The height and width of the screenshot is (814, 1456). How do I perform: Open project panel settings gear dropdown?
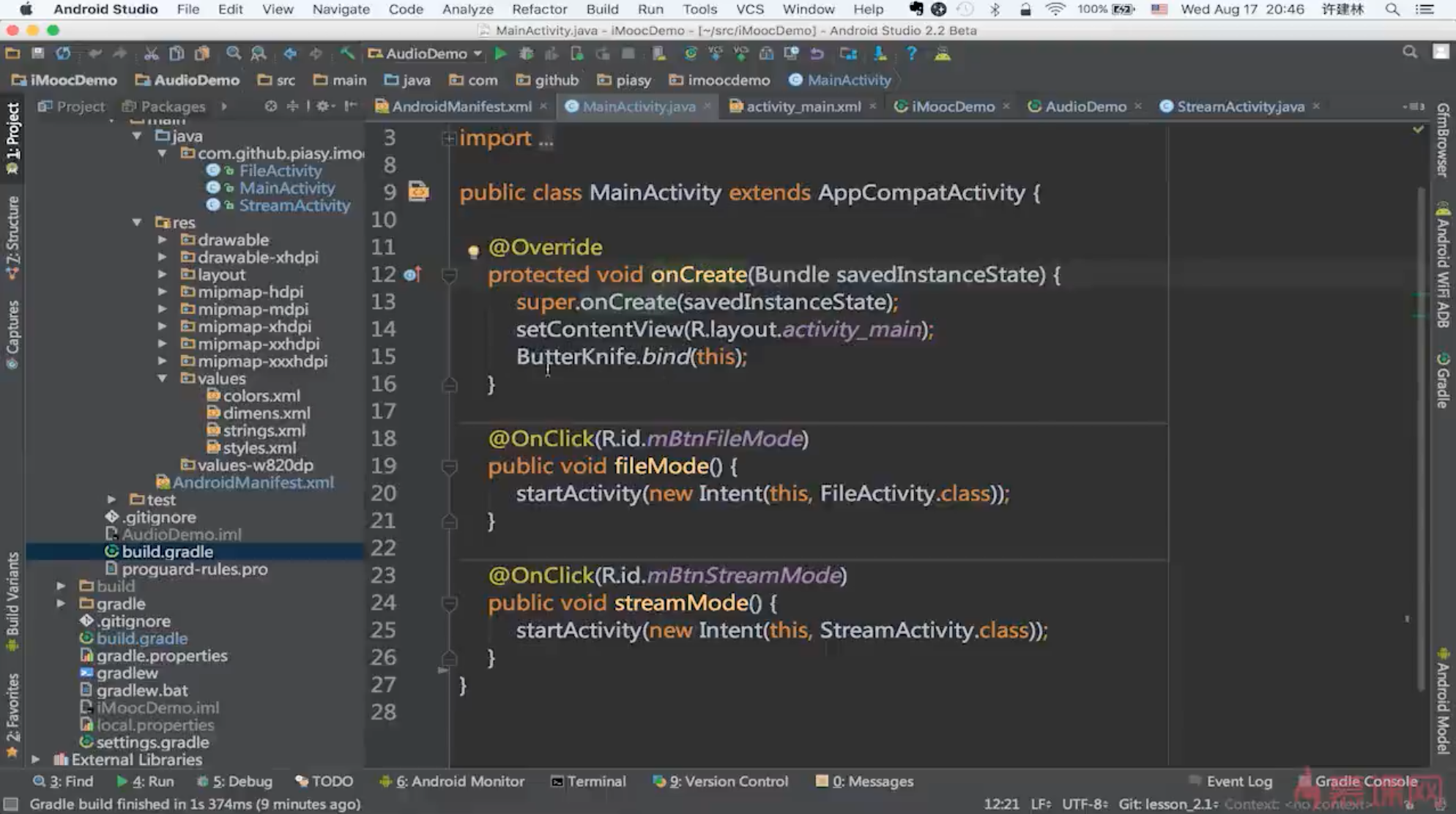(x=324, y=106)
